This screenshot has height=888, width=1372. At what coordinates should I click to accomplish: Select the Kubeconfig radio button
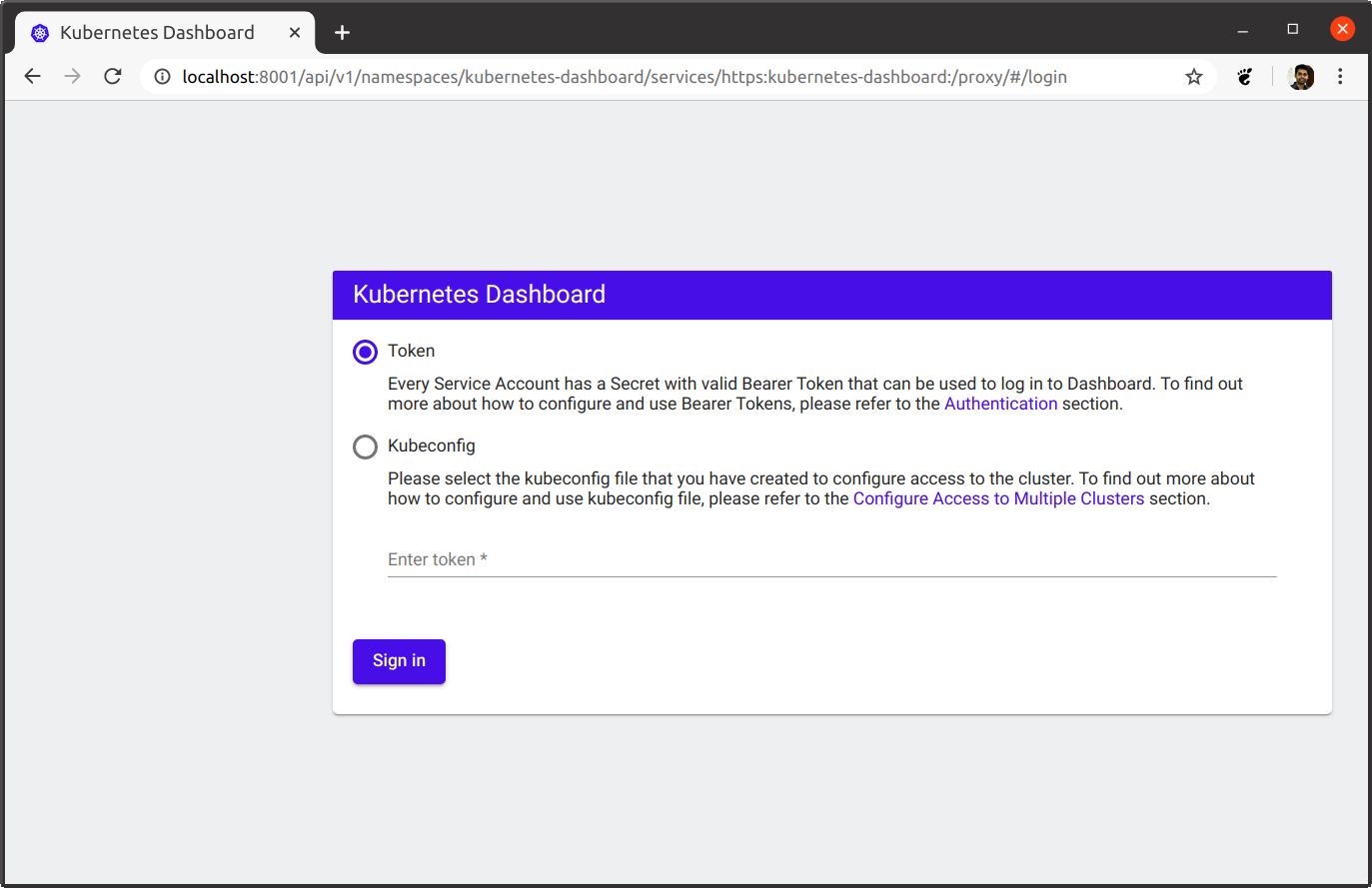click(x=365, y=446)
